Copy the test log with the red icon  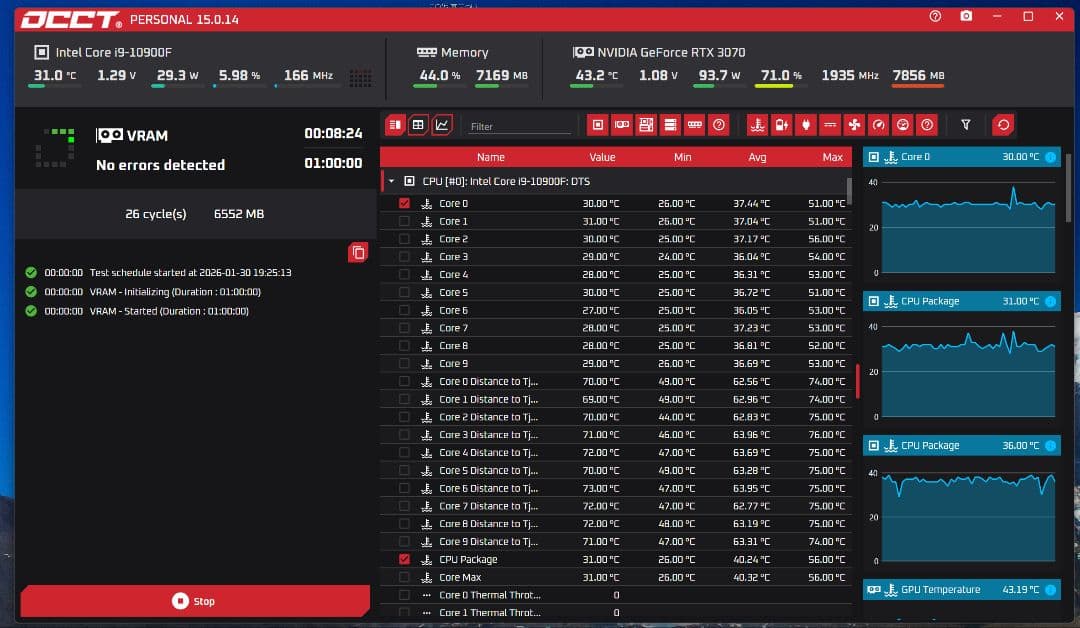(x=358, y=252)
